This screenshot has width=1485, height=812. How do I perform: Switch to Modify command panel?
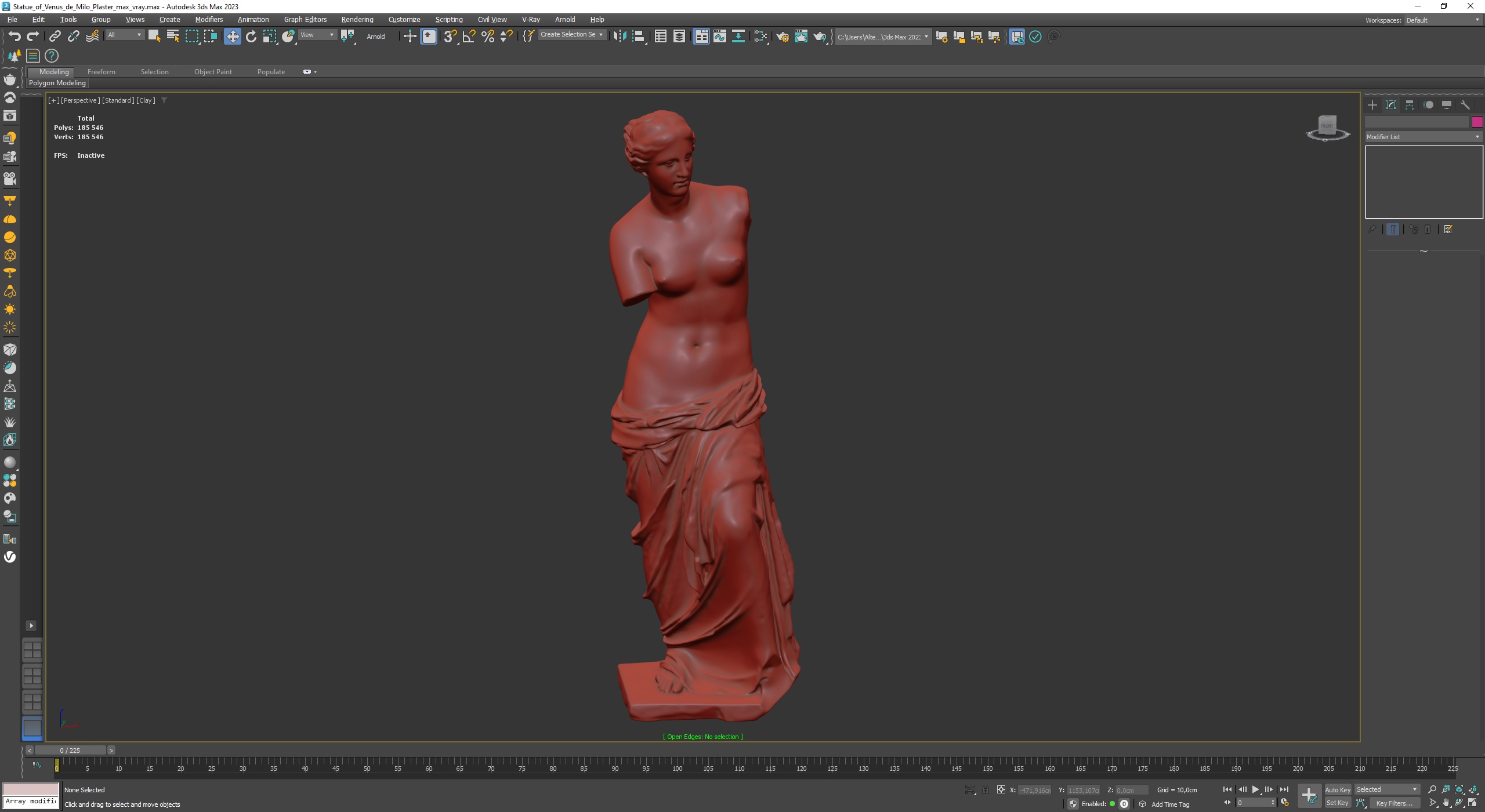[x=1391, y=105]
